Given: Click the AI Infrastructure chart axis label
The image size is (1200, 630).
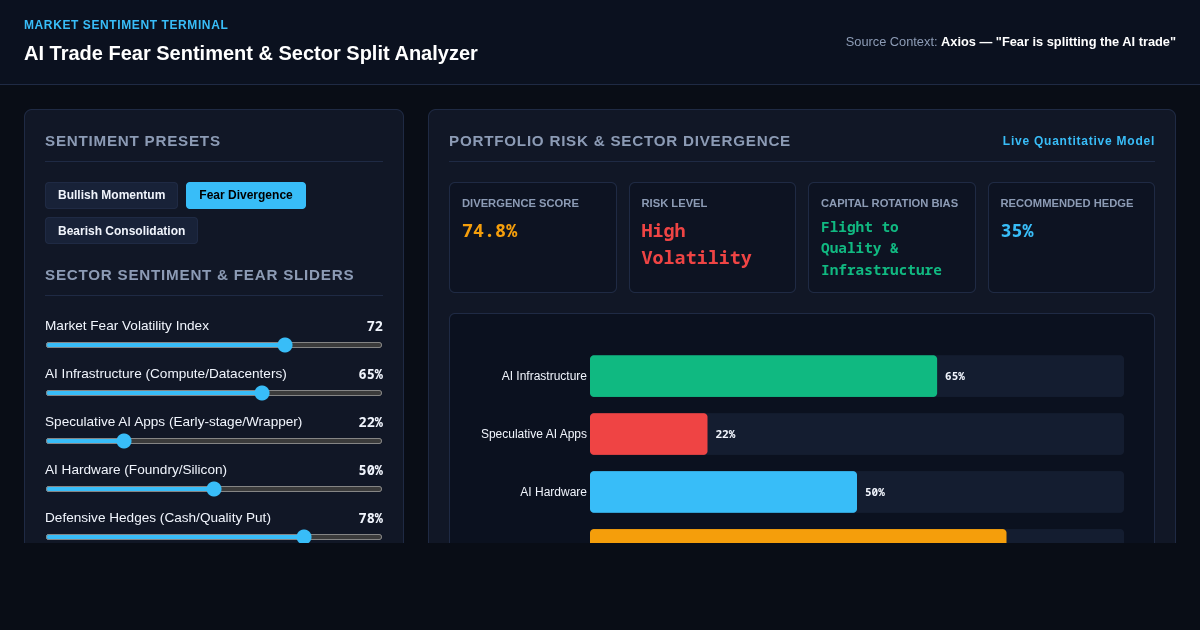Looking at the screenshot, I should (x=544, y=376).
